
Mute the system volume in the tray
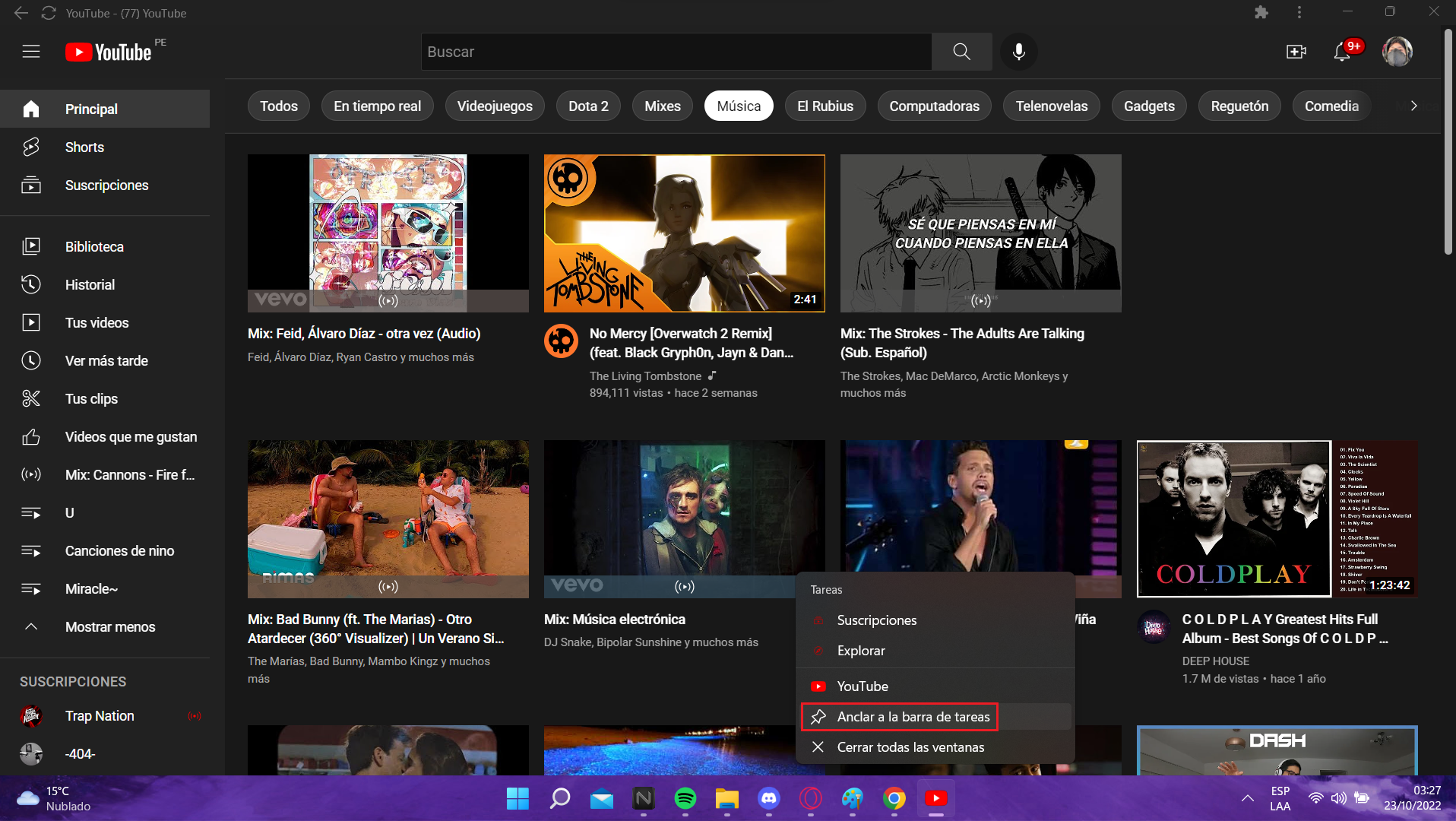click(x=1338, y=798)
